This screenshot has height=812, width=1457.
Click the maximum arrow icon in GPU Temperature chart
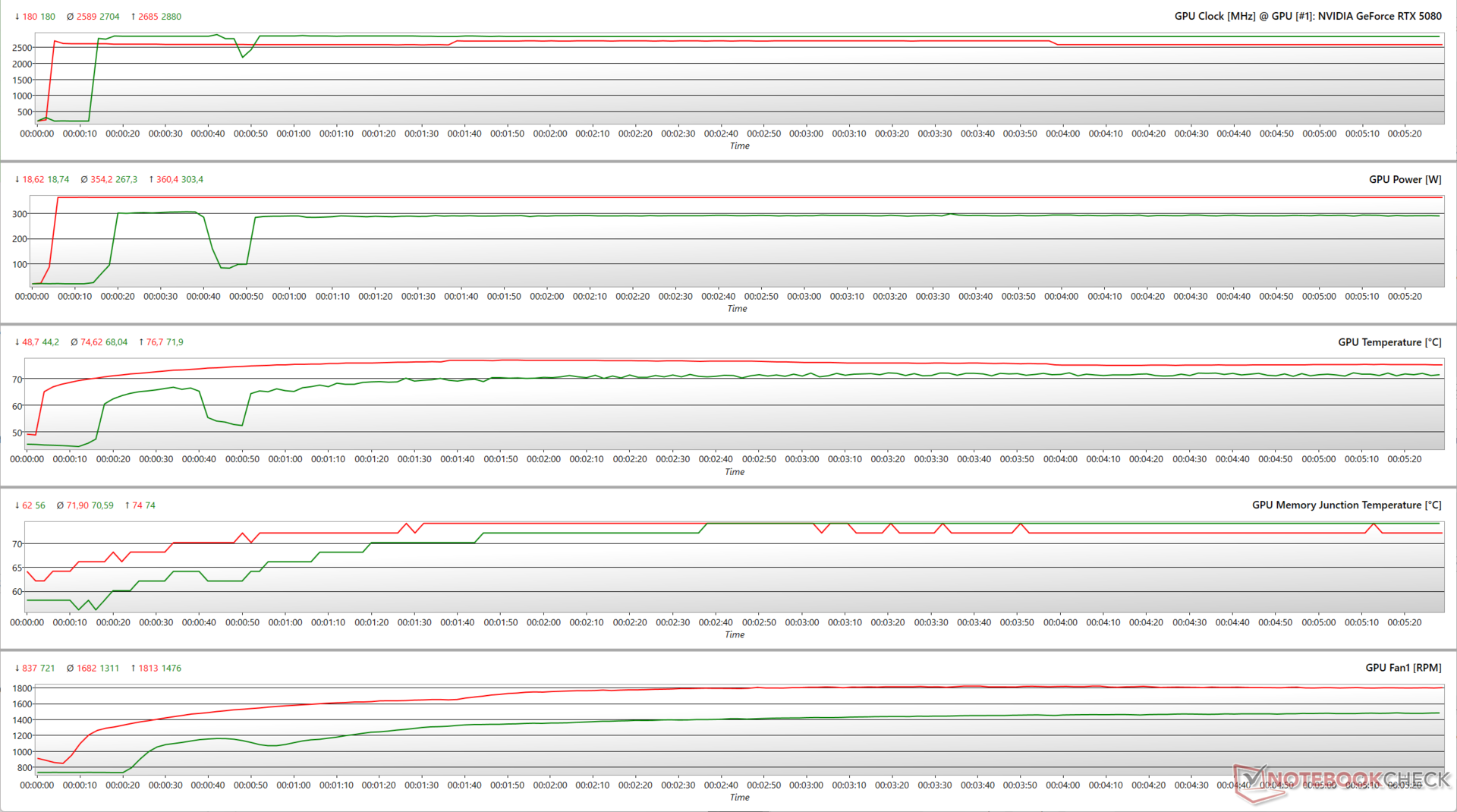(x=141, y=342)
